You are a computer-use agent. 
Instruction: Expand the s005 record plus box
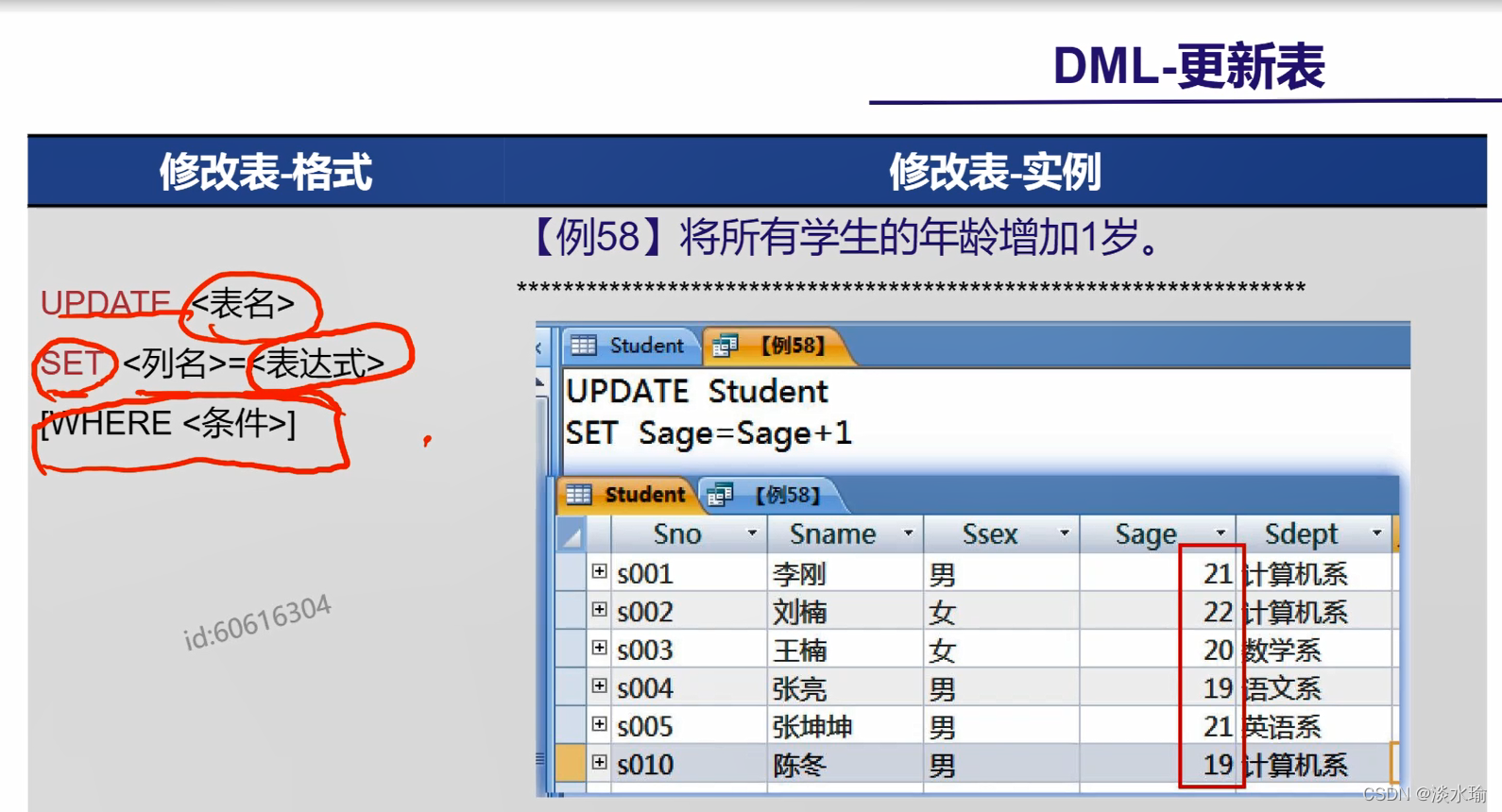599,724
